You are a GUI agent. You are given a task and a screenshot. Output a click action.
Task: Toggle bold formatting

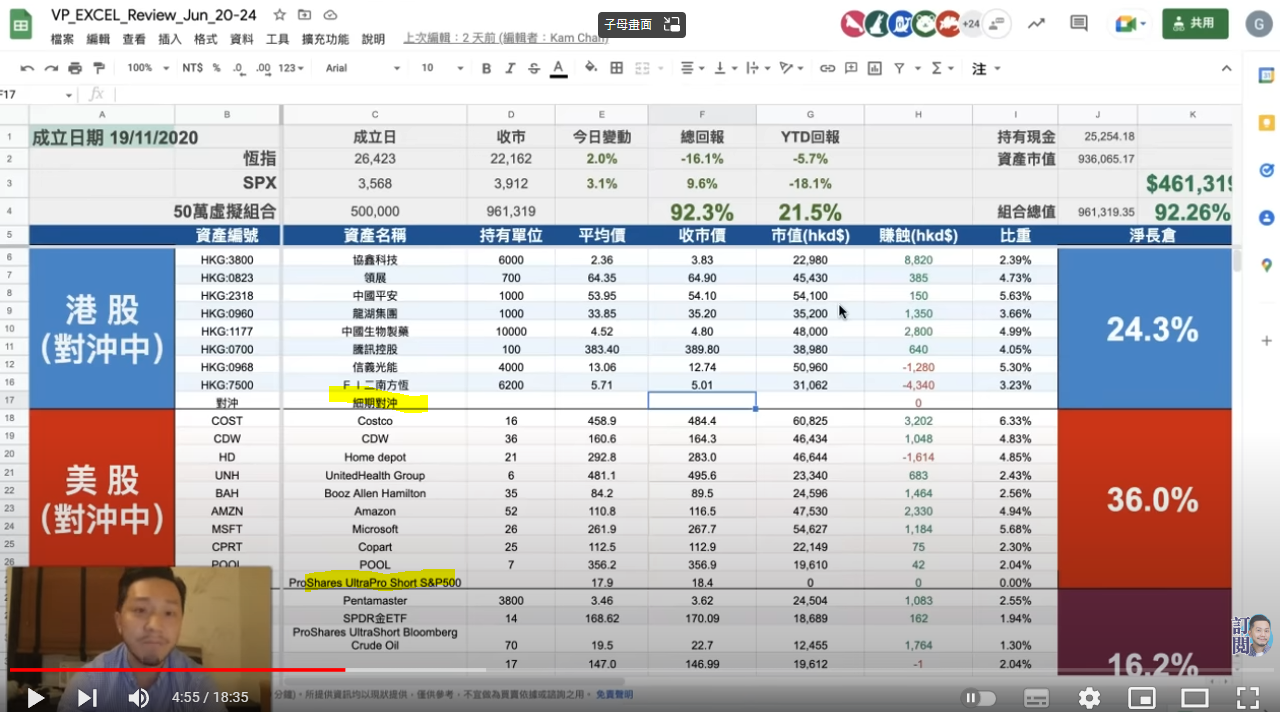pos(486,68)
